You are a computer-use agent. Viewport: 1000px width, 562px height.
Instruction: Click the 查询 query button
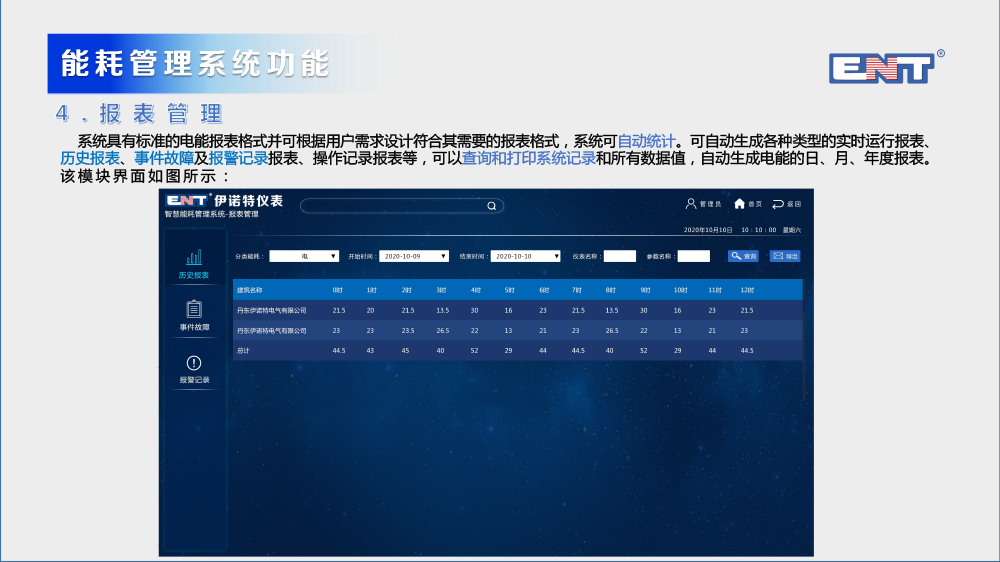743,256
